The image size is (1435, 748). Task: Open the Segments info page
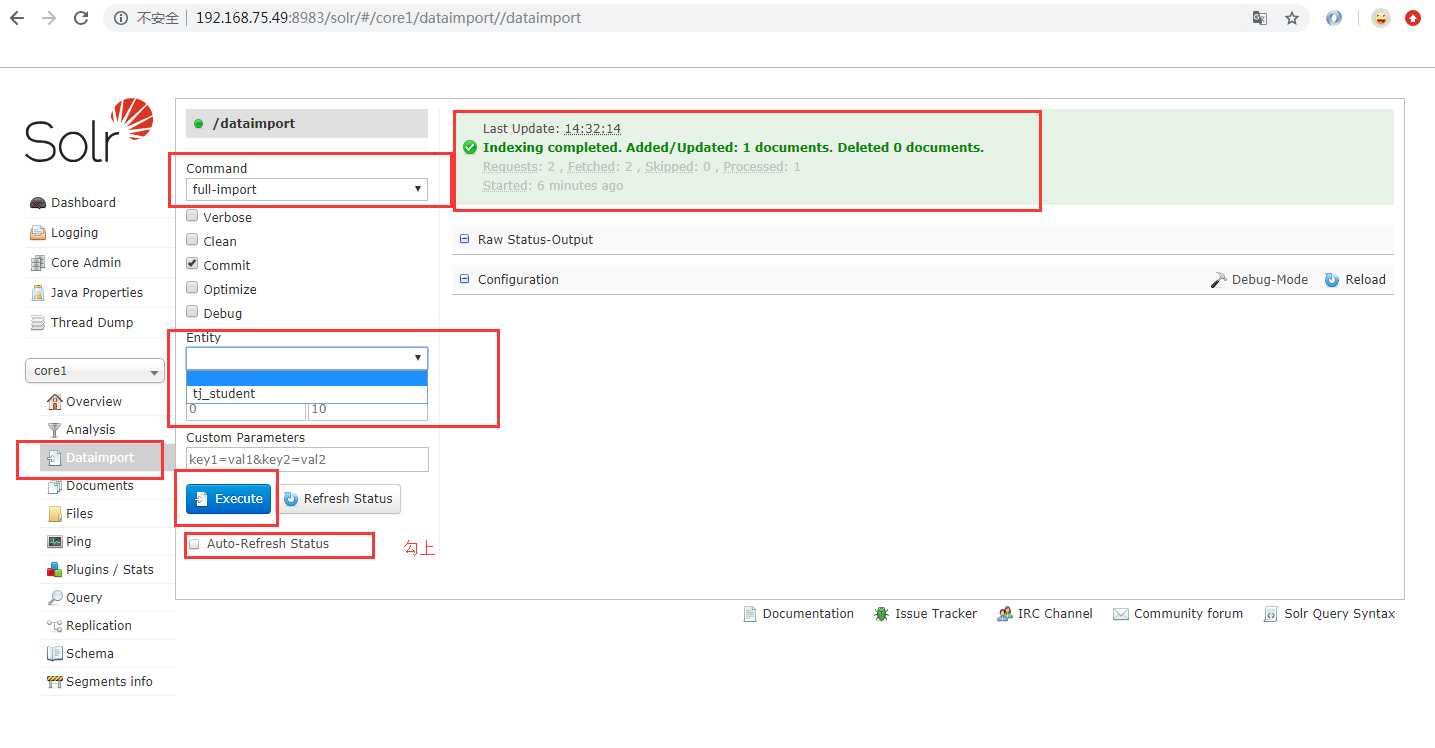[x=109, y=682]
